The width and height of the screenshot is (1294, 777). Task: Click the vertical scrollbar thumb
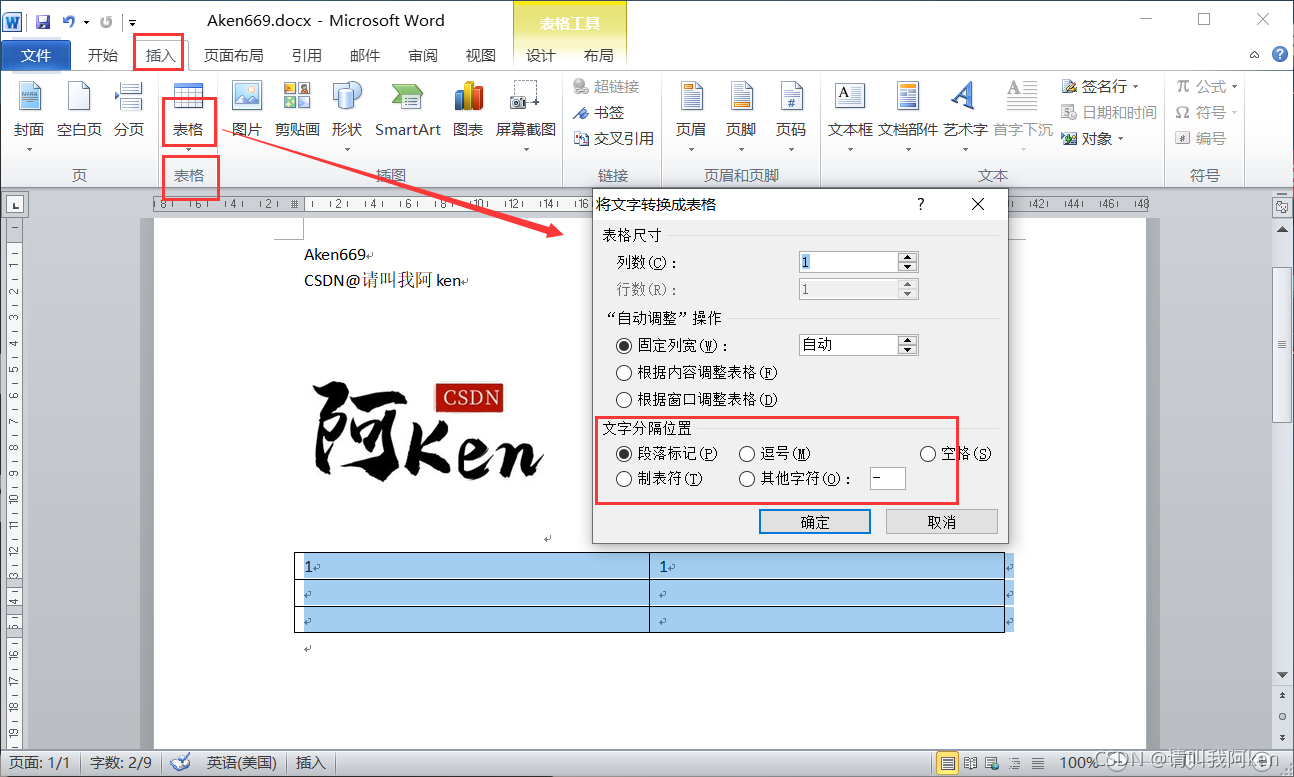[1281, 344]
